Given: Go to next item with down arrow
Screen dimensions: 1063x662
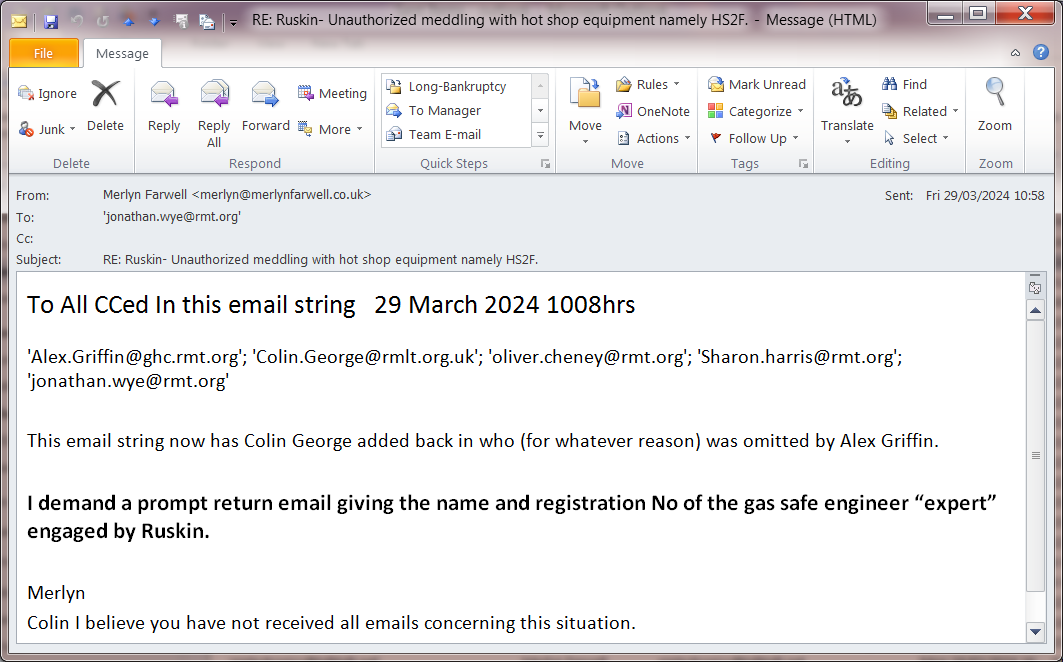Looking at the screenshot, I should [x=155, y=21].
